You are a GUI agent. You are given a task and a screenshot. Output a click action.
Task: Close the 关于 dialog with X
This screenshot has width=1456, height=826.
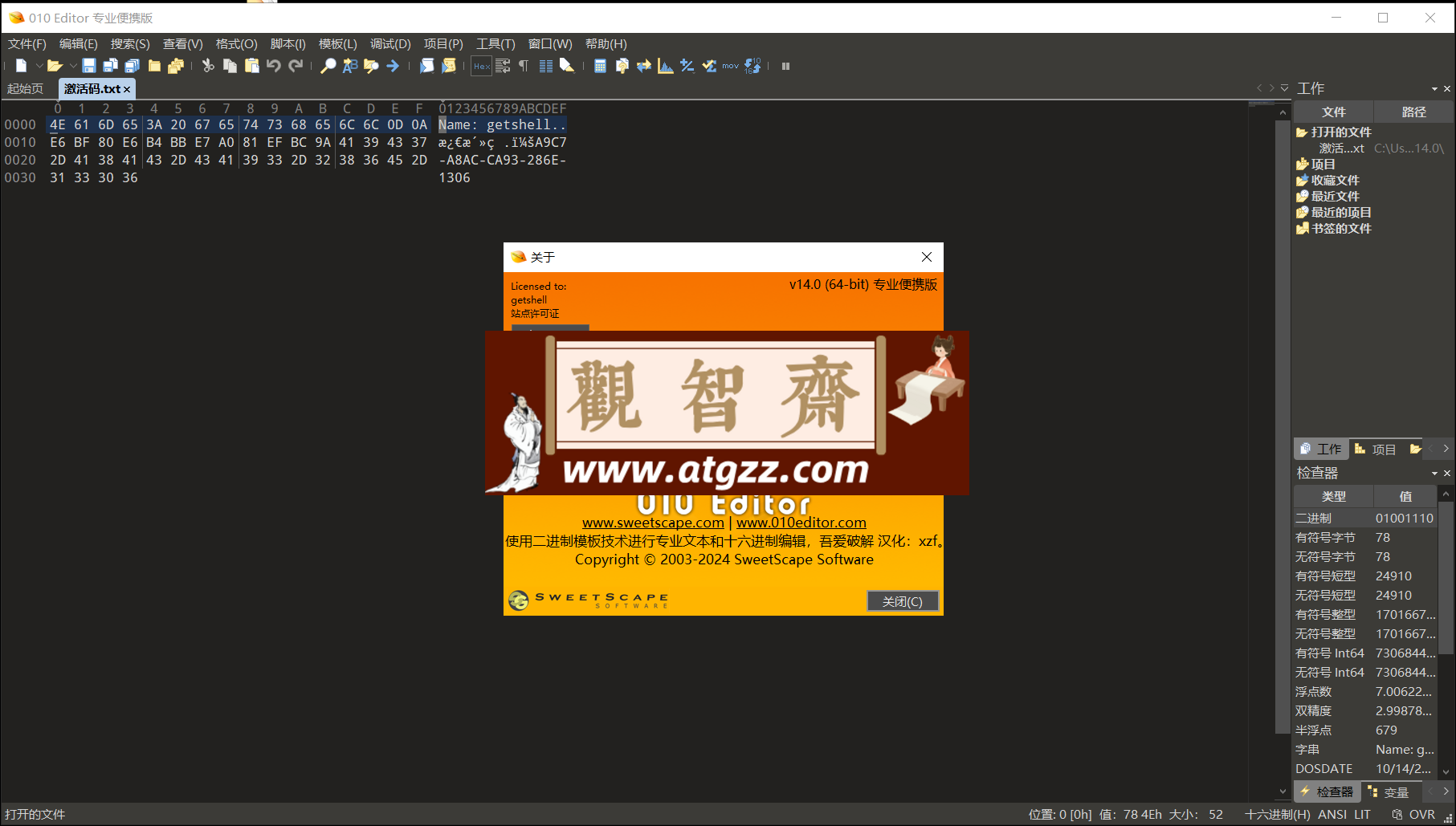927,257
